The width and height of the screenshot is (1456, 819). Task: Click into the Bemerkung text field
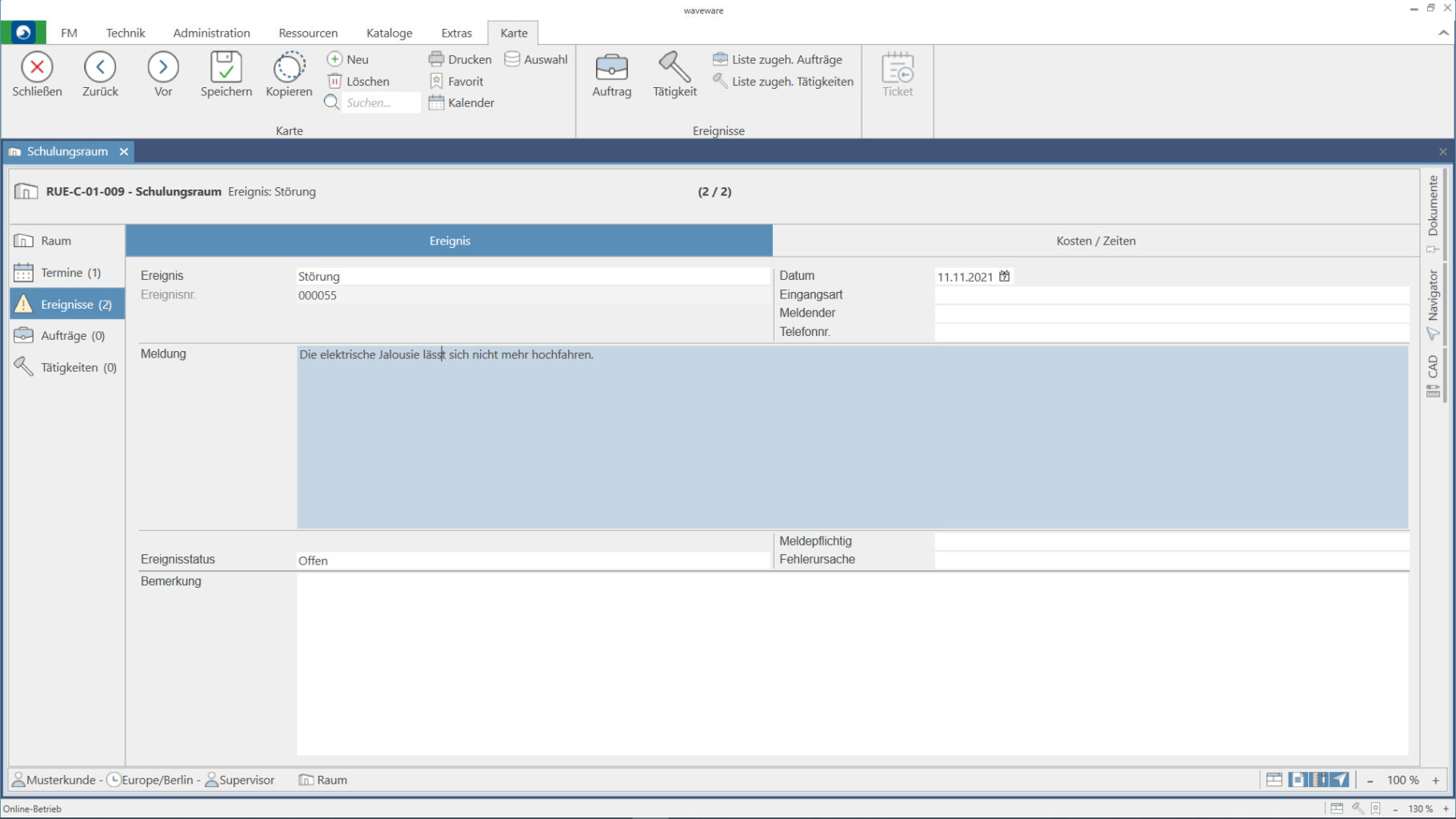pyautogui.click(x=852, y=664)
